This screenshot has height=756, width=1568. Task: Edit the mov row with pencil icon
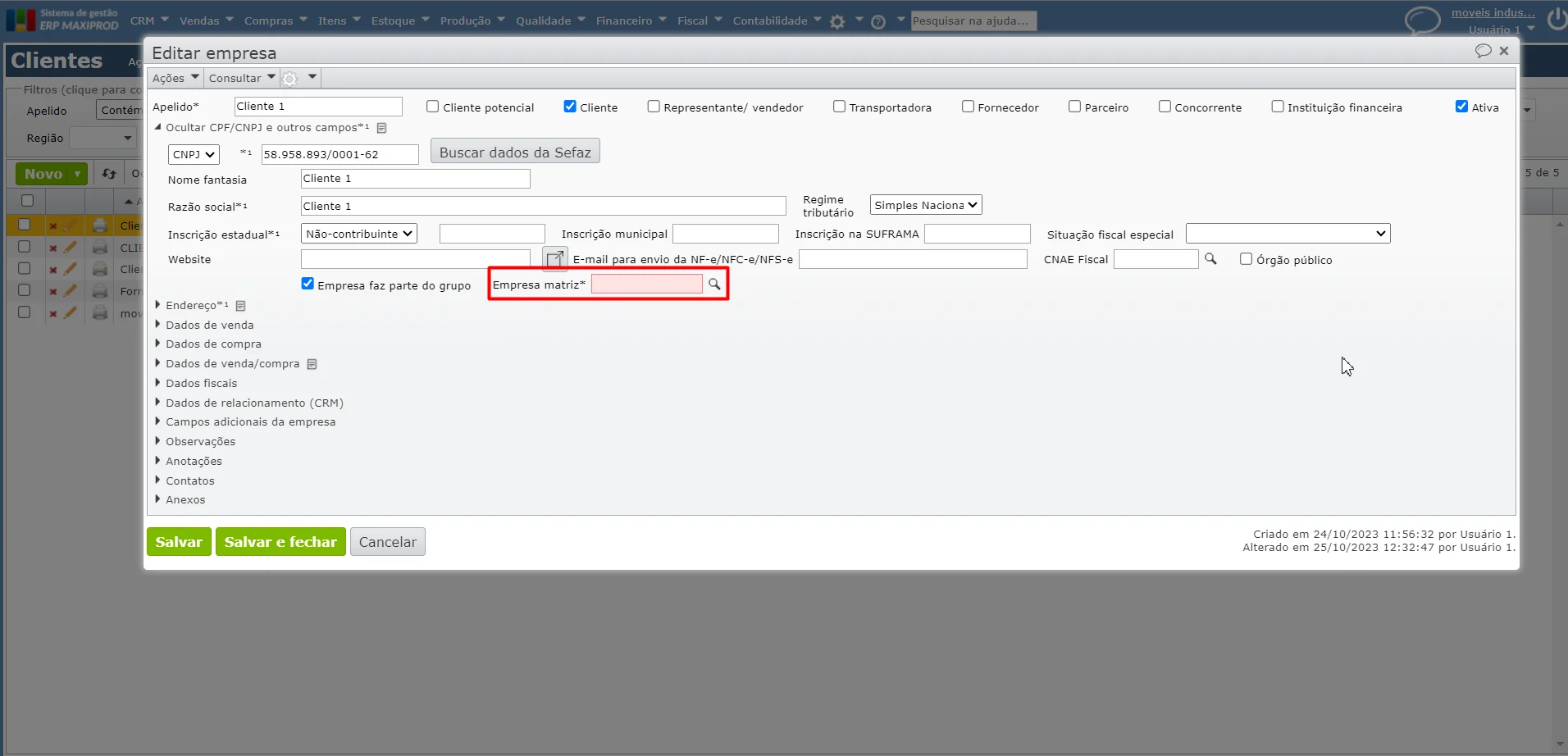point(71,312)
